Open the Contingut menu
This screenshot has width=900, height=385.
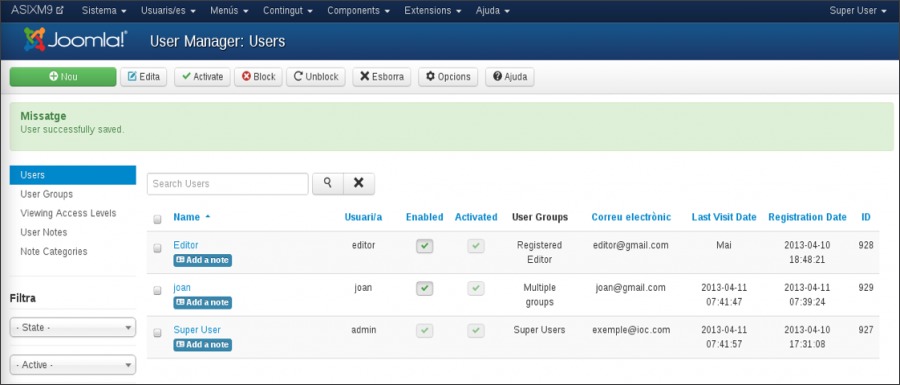(x=288, y=10)
